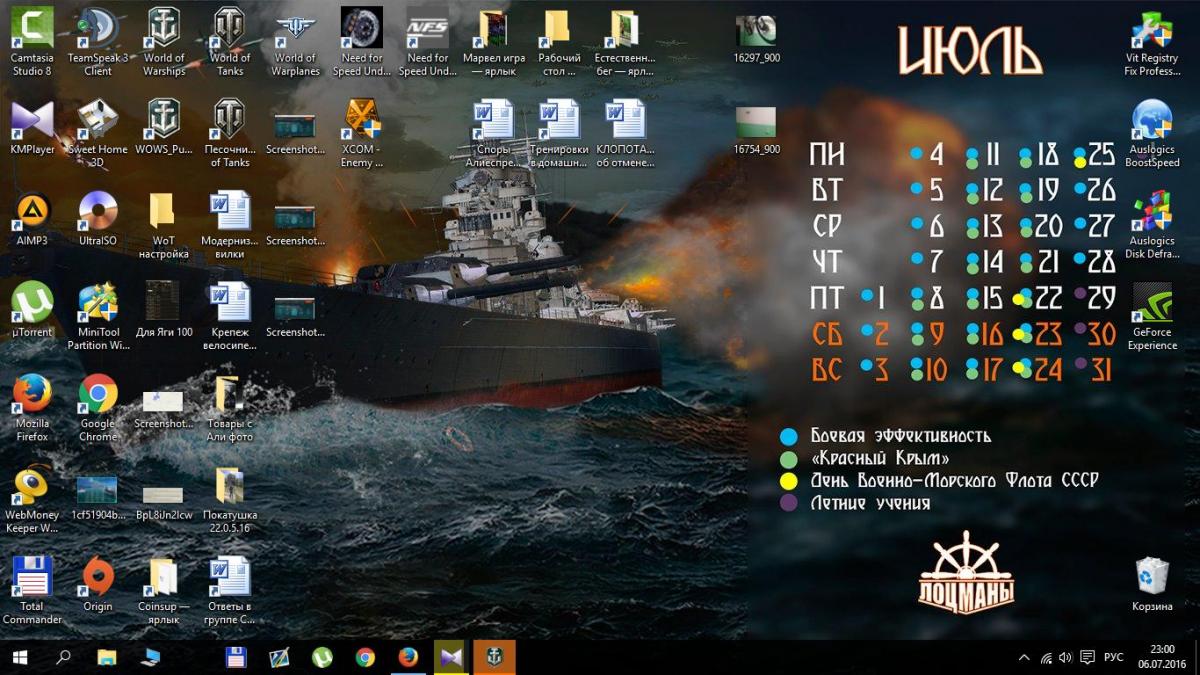Switch РУС input language indicator
The width and height of the screenshot is (1200, 675).
[x=1113, y=658]
